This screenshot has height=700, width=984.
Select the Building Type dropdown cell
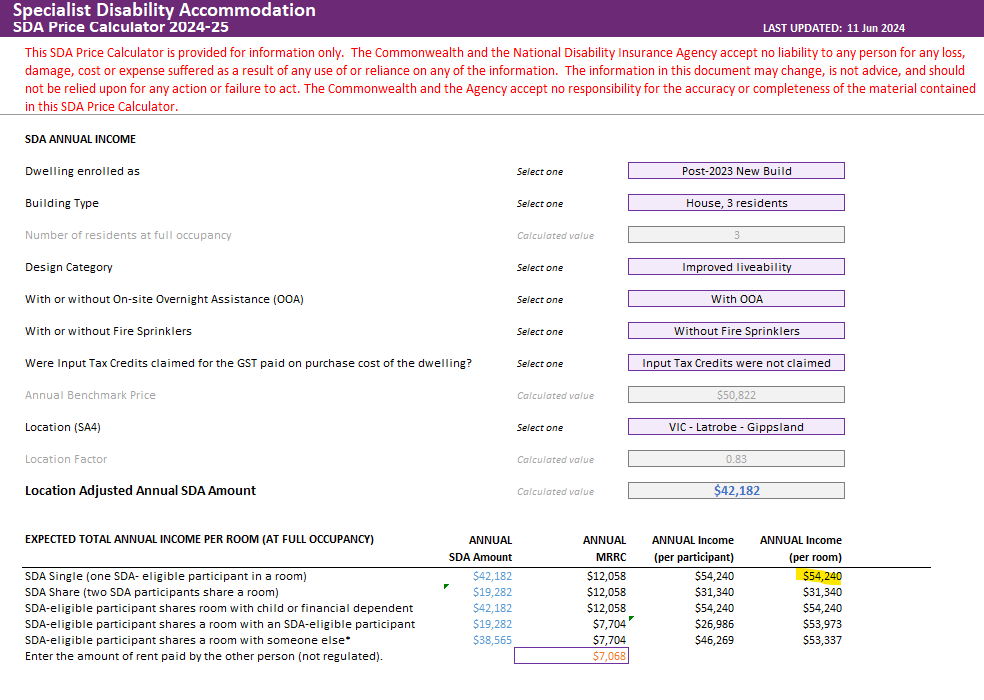click(x=736, y=203)
